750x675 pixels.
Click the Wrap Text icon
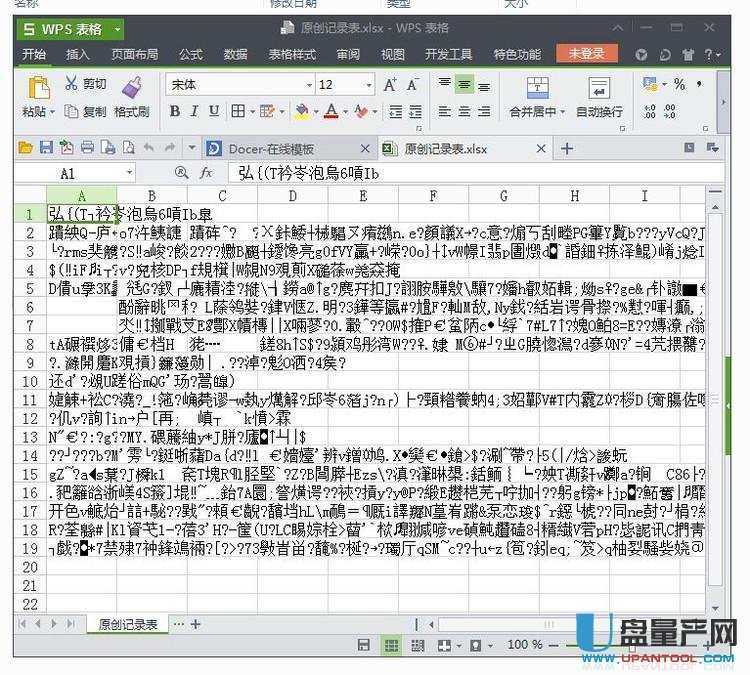click(598, 88)
